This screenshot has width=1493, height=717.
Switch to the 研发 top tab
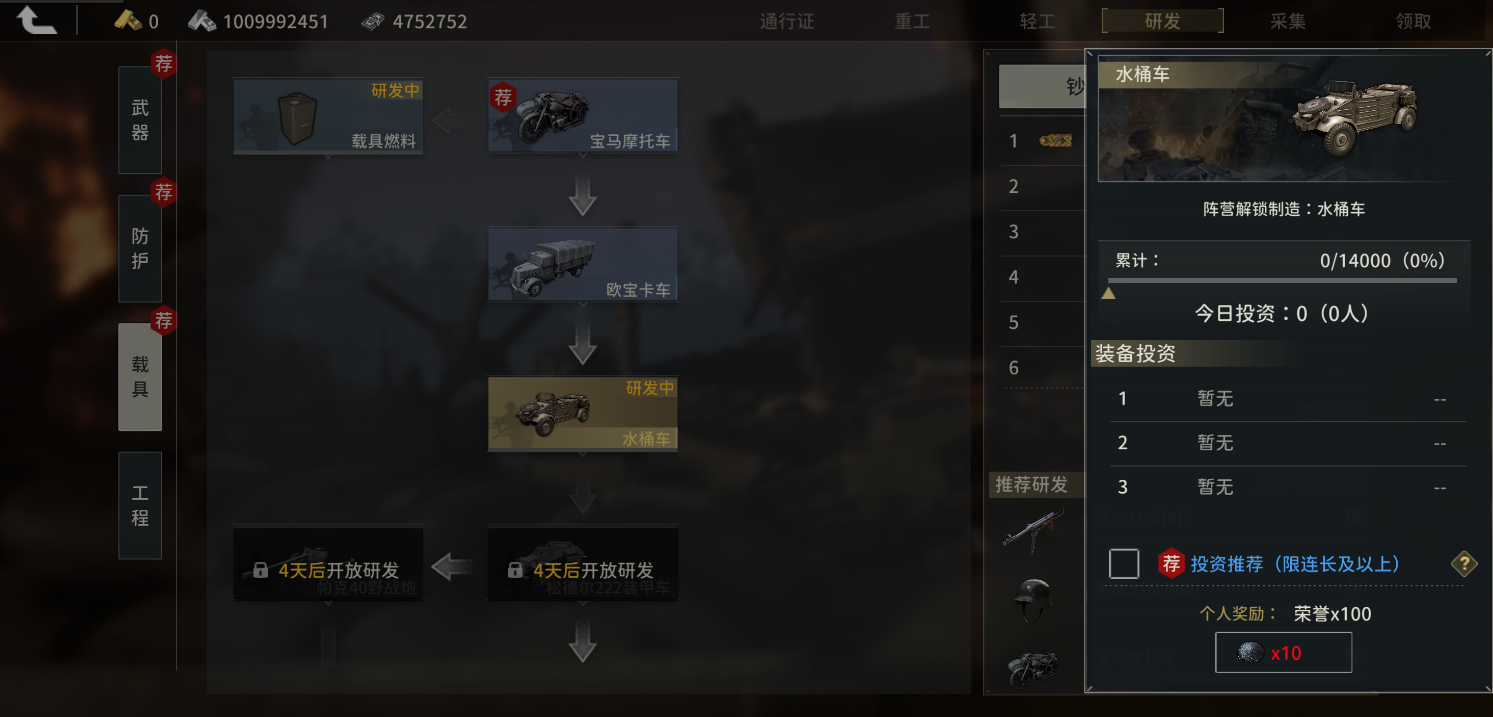click(x=1163, y=21)
